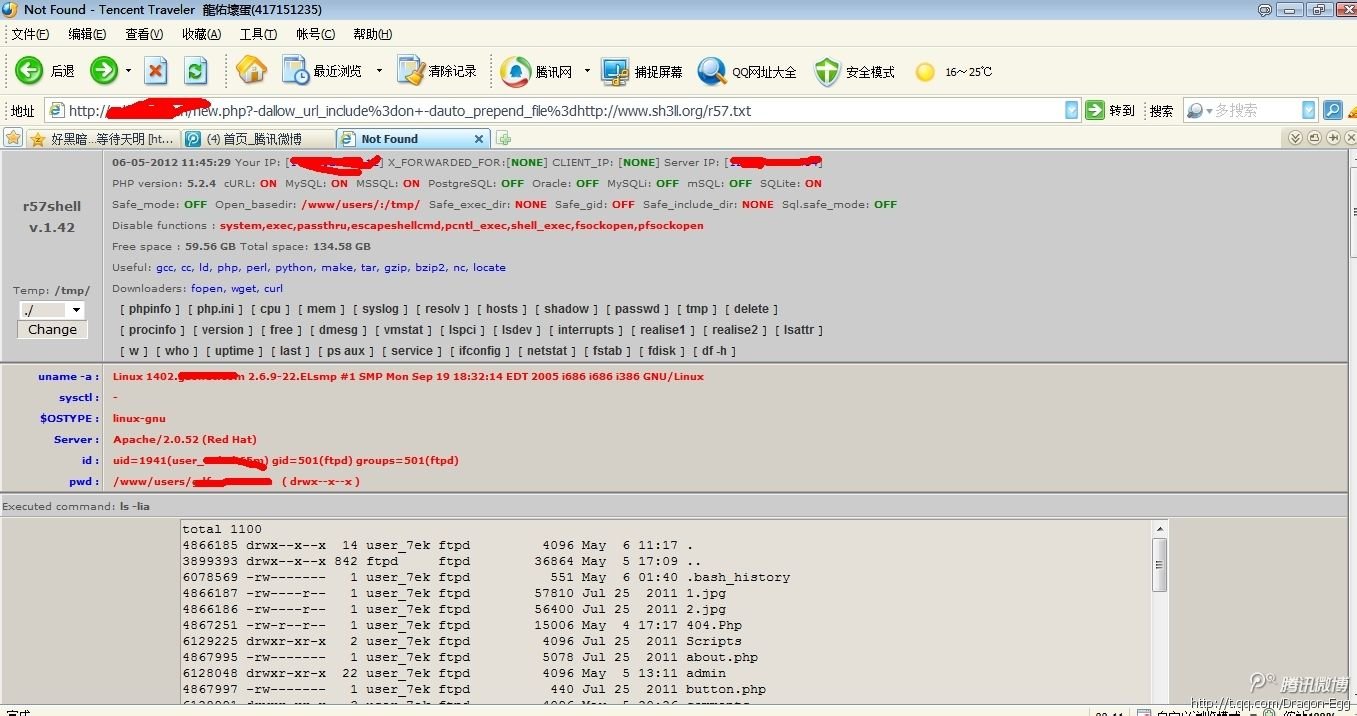Click the about.php file row
1357x716 pixels.
pyautogui.click(x=470, y=657)
